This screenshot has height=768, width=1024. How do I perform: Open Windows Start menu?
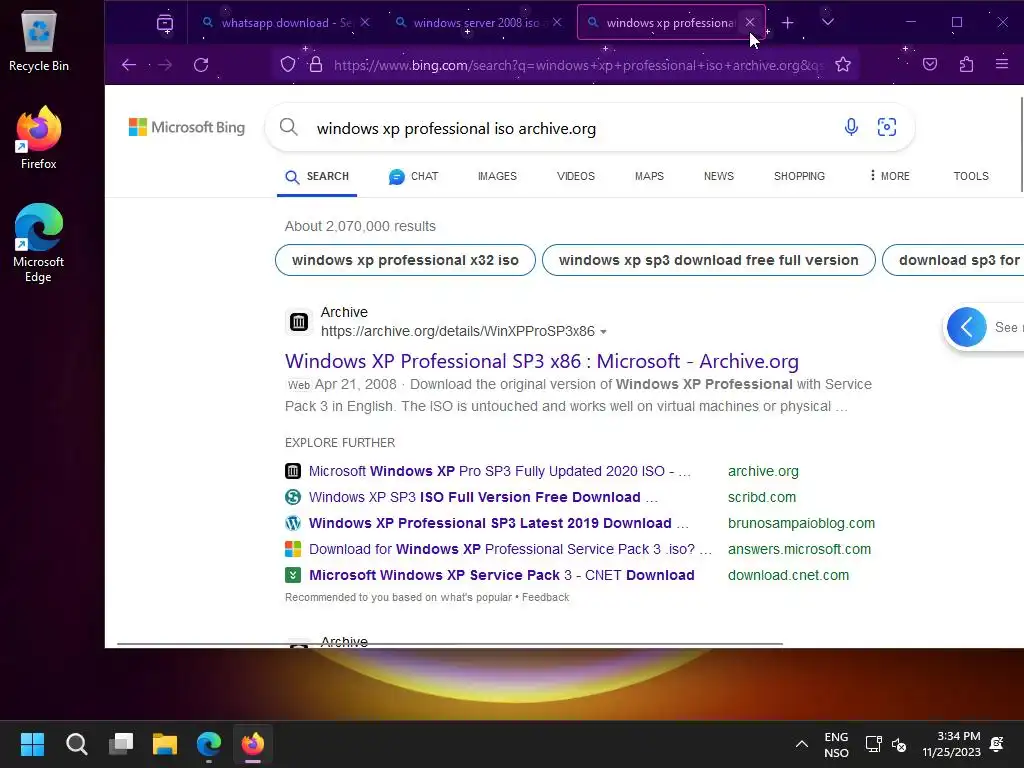tap(32, 744)
